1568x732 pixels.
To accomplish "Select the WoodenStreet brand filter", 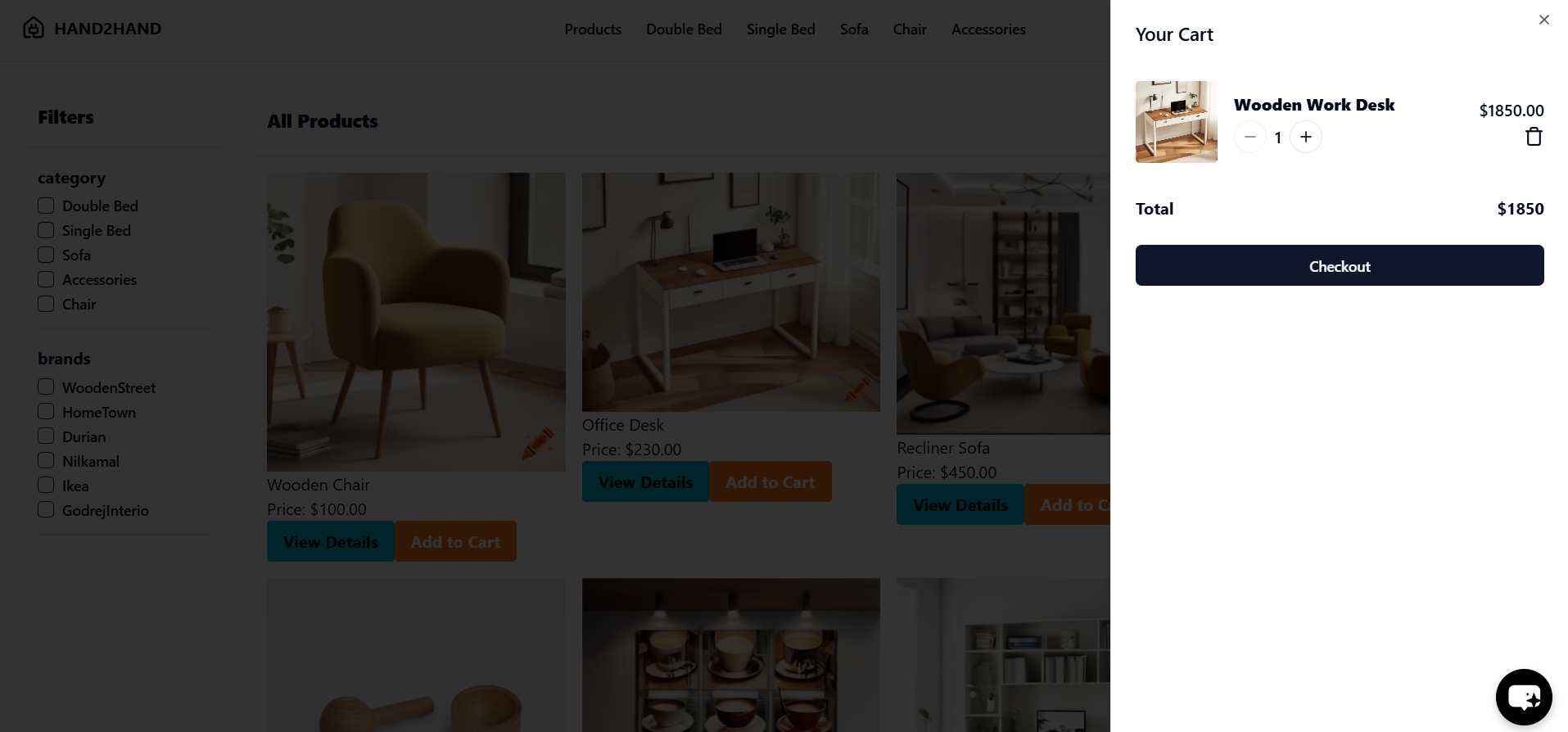I will (46, 387).
